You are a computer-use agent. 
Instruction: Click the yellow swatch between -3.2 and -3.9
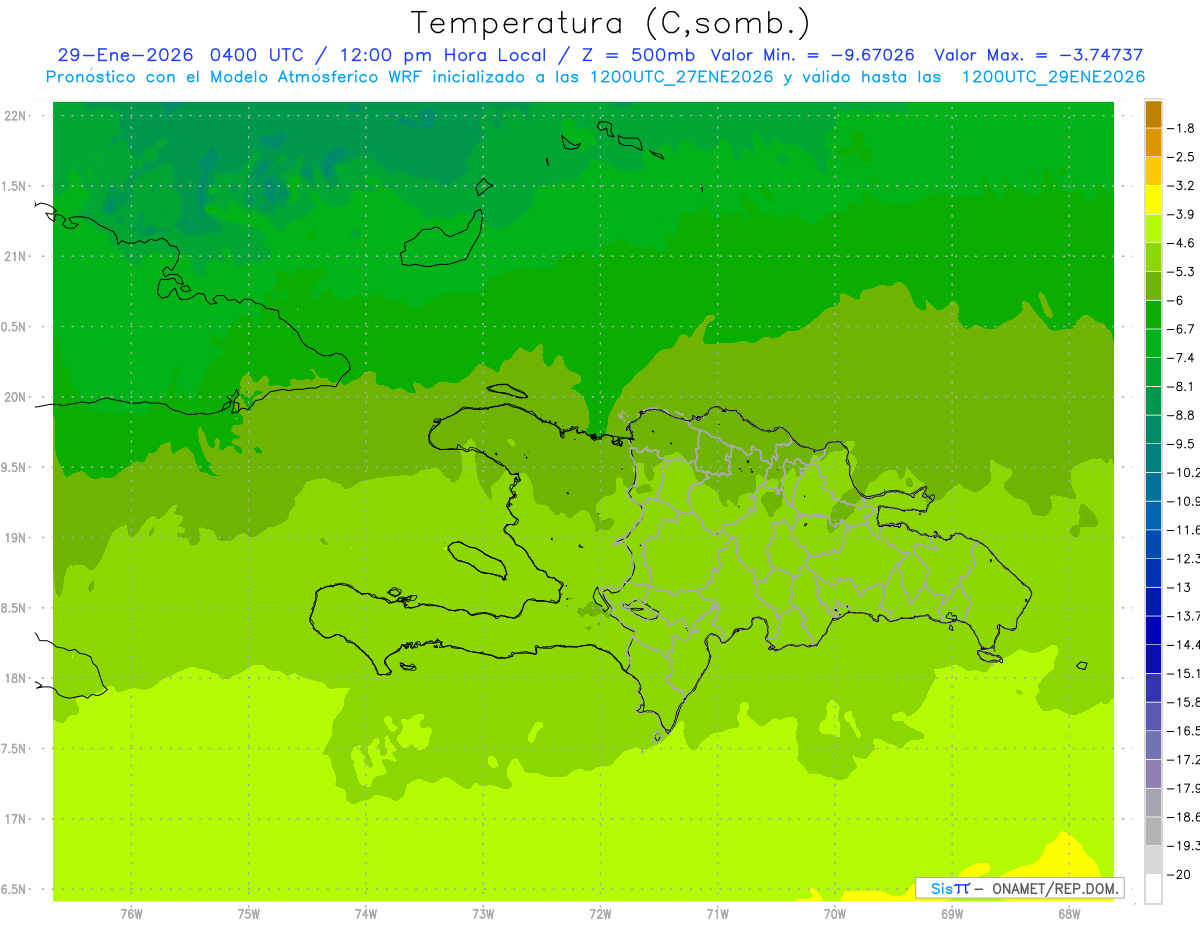[1153, 200]
